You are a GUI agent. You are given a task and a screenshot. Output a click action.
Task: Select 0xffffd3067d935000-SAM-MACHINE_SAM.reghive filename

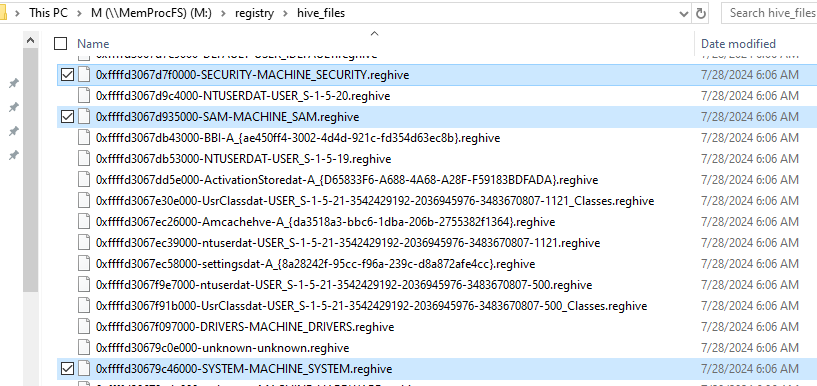pos(227,117)
